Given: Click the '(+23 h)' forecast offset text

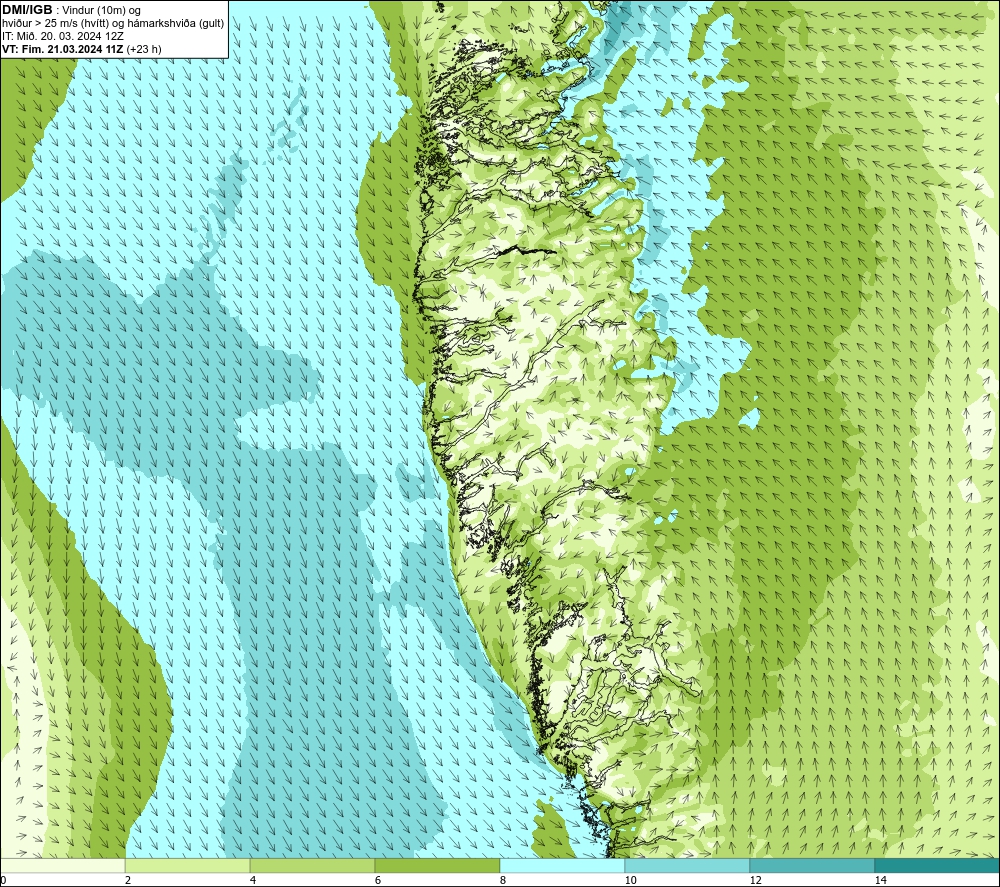Looking at the screenshot, I should pos(144,49).
